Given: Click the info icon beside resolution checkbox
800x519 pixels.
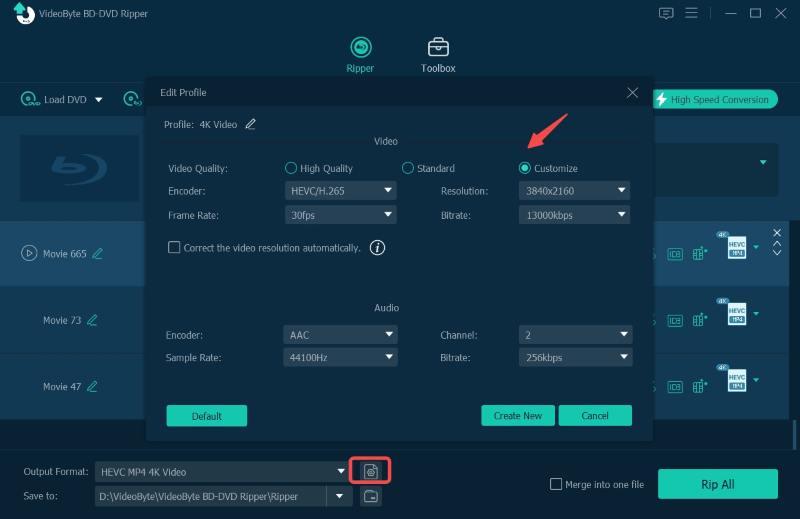Looking at the screenshot, I should (x=377, y=248).
